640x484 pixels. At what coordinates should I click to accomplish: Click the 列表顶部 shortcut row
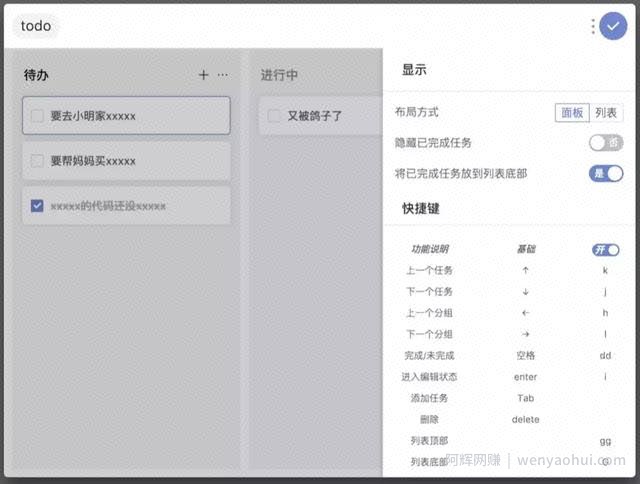pos(507,441)
